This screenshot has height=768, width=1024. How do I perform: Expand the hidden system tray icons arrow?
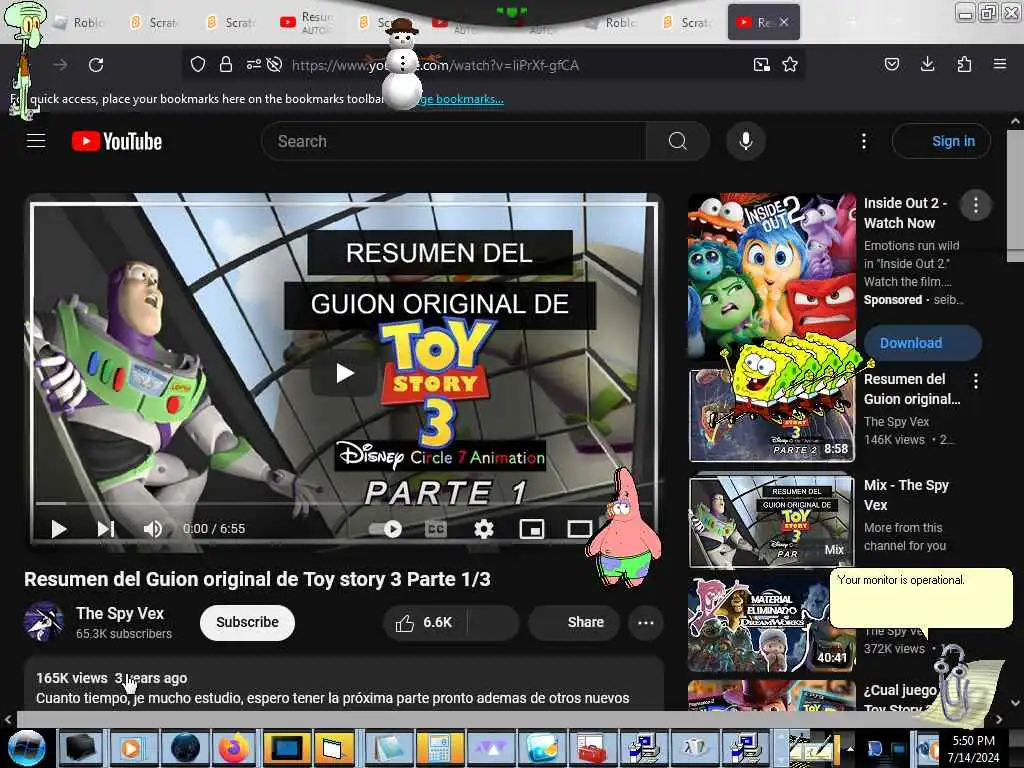click(850, 748)
